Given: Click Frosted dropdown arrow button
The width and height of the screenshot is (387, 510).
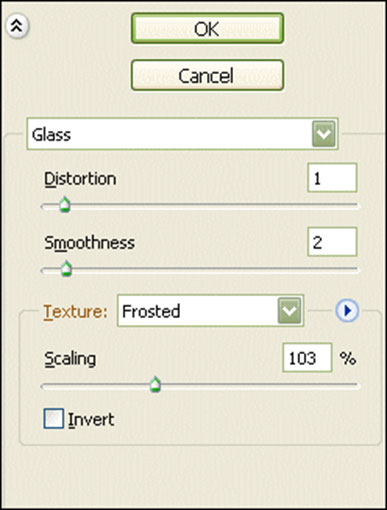Looking at the screenshot, I should [289, 311].
